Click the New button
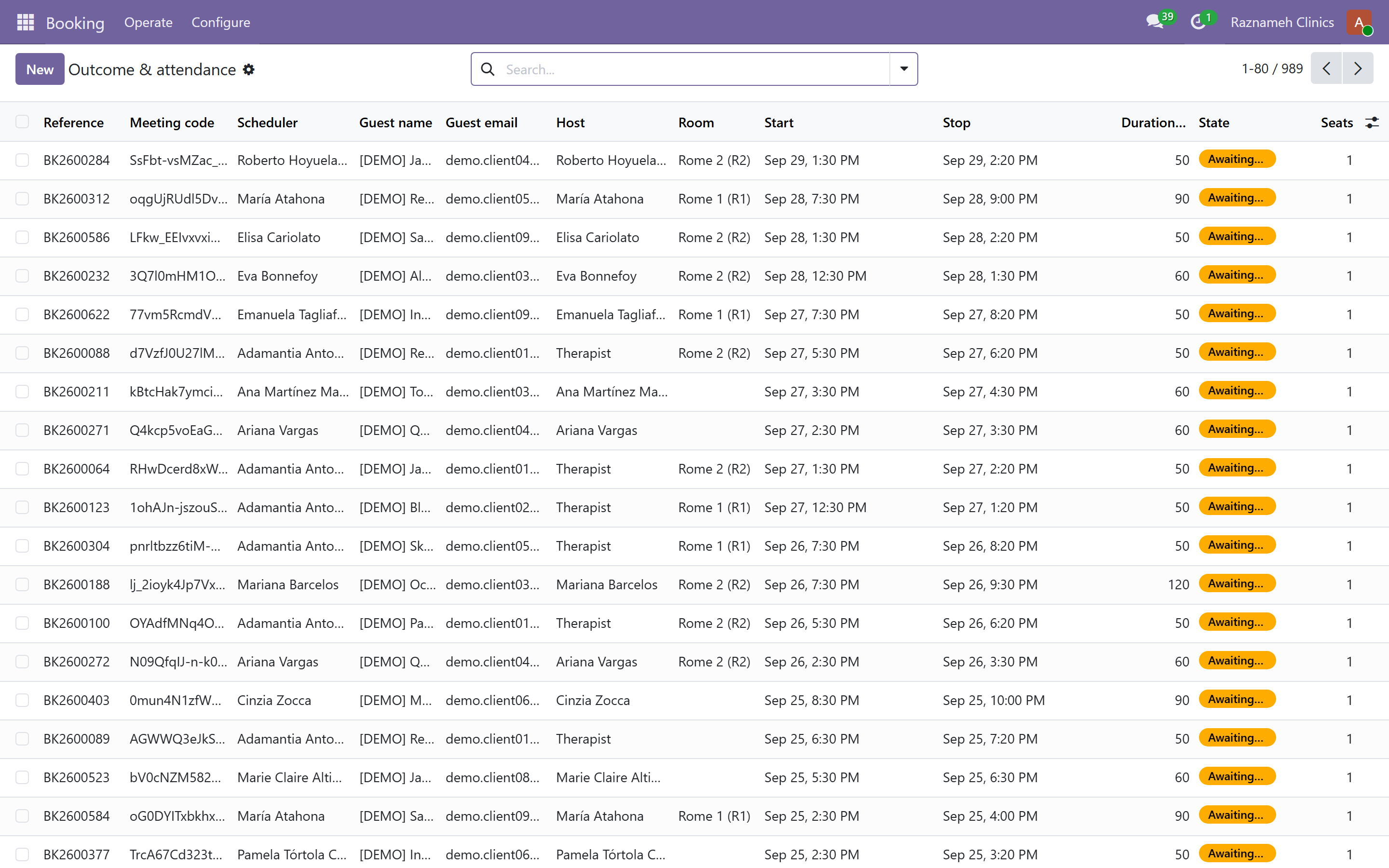1389x868 pixels. coord(40,69)
